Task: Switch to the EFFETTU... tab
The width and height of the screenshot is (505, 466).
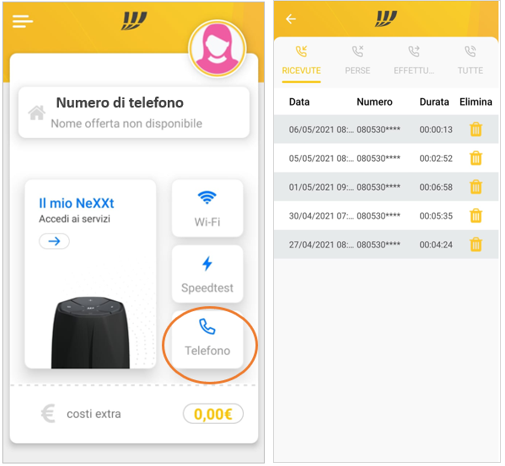Action: [414, 61]
